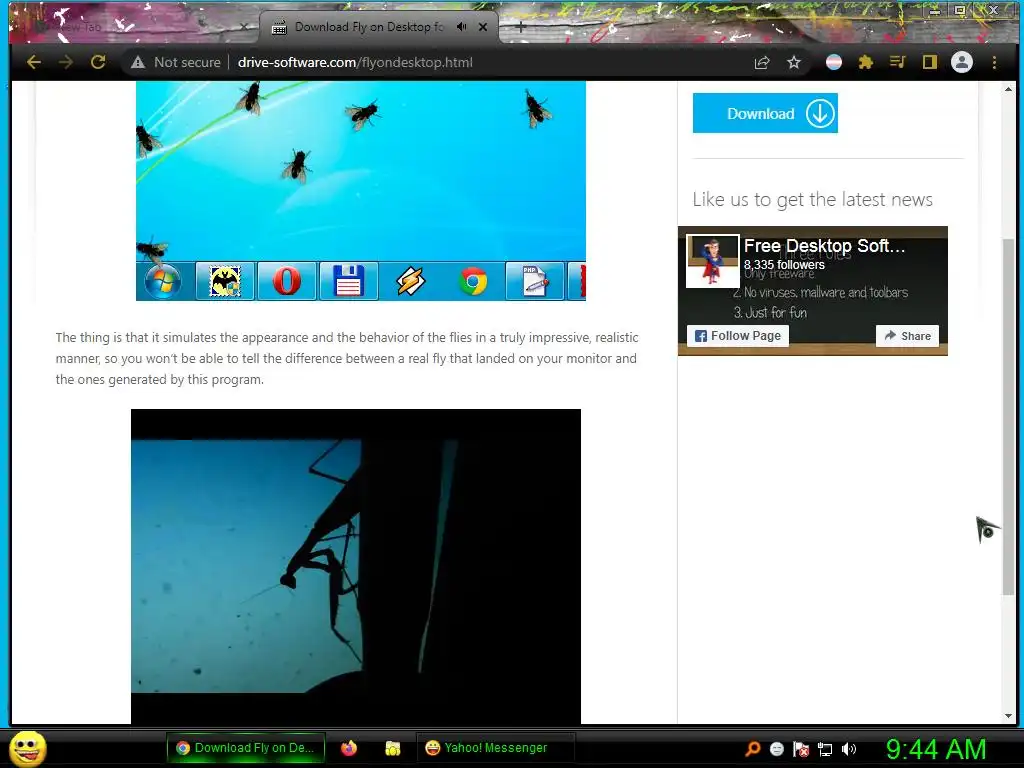Launch Firefox from the taskbar
This screenshot has width=1024, height=768.
pyautogui.click(x=349, y=748)
